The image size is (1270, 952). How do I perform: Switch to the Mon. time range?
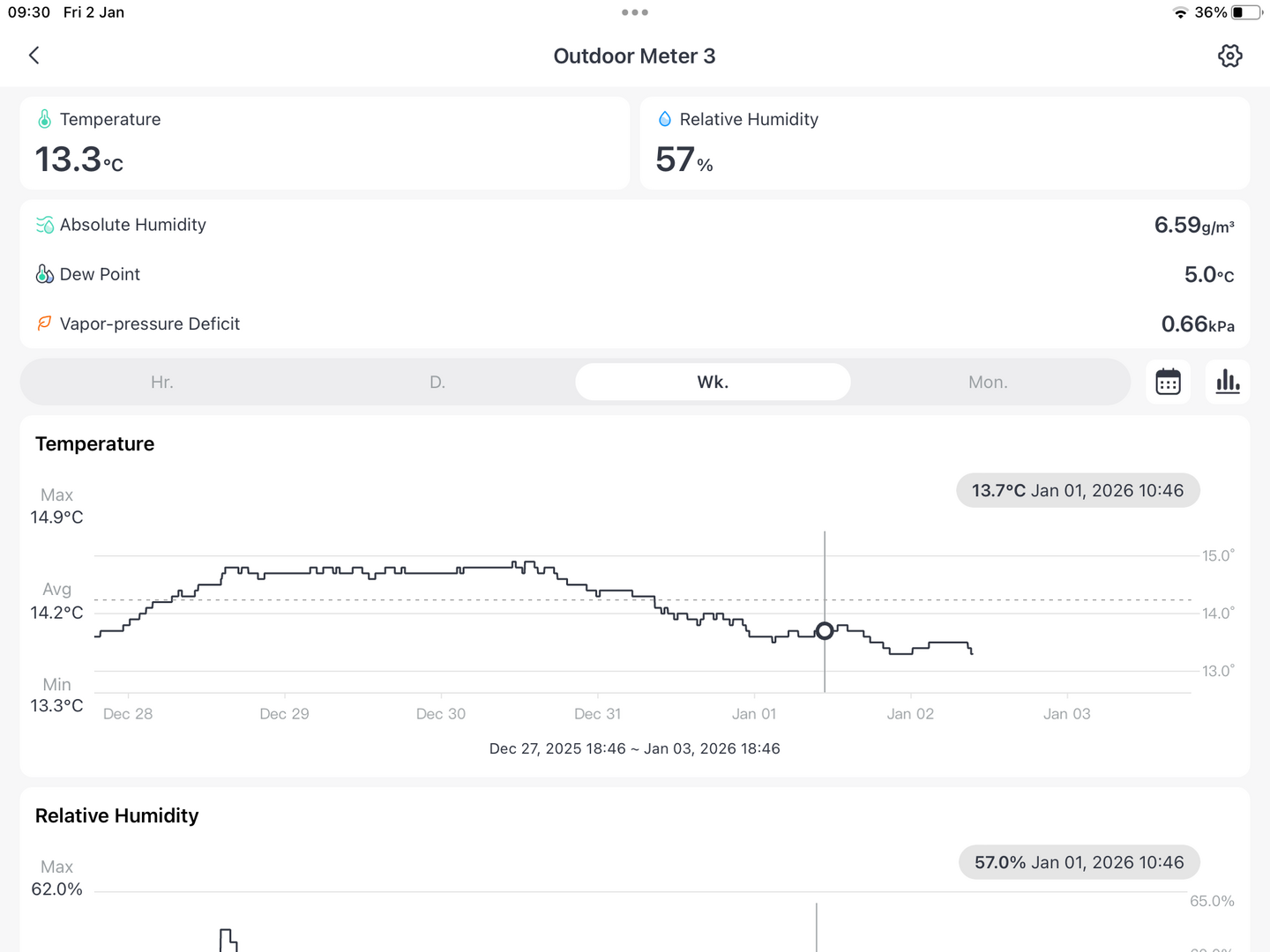[988, 382]
